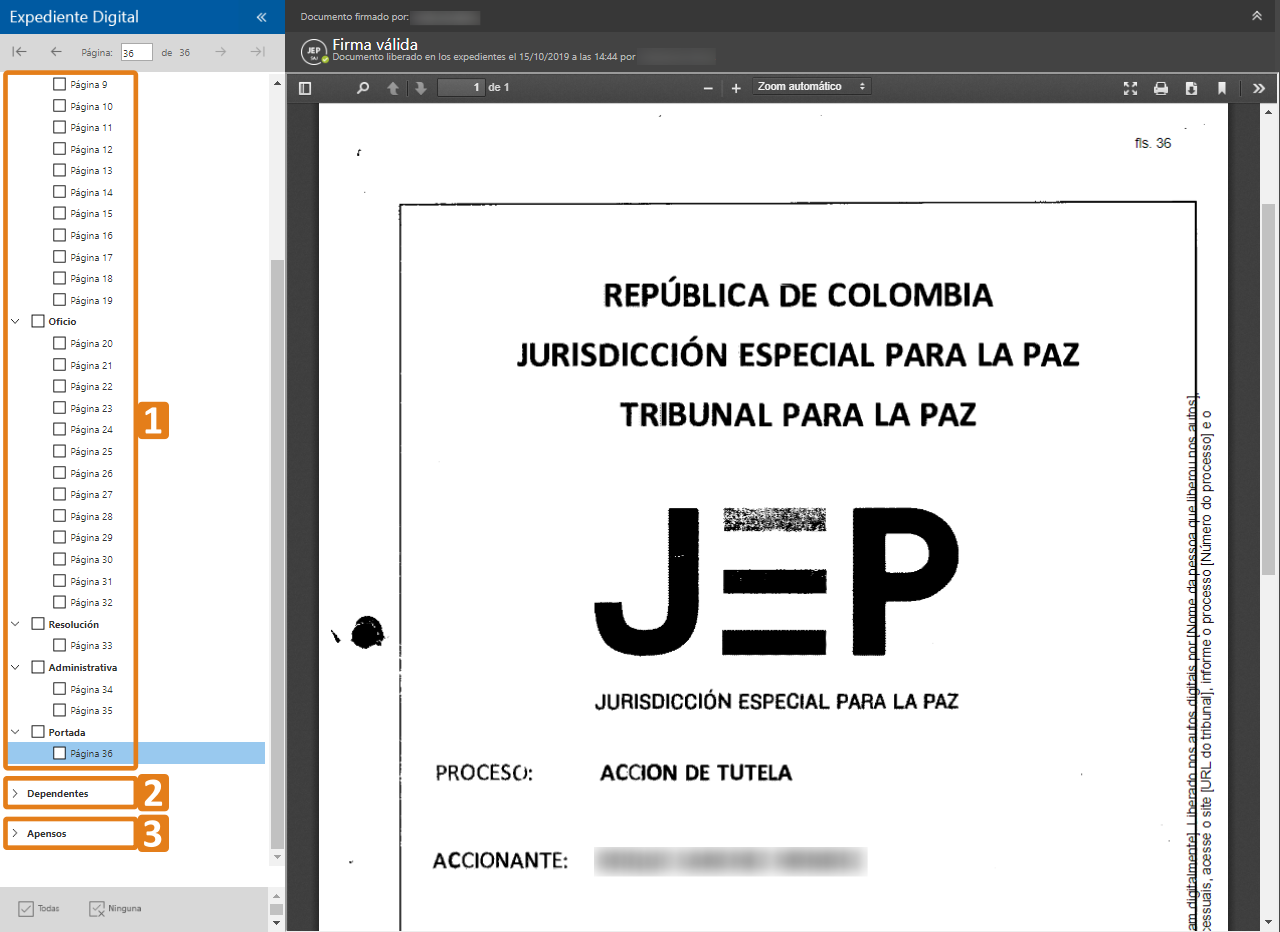Select Página 22 in the tree
This screenshot has width=1280, height=932.
[x=91, y=386]
